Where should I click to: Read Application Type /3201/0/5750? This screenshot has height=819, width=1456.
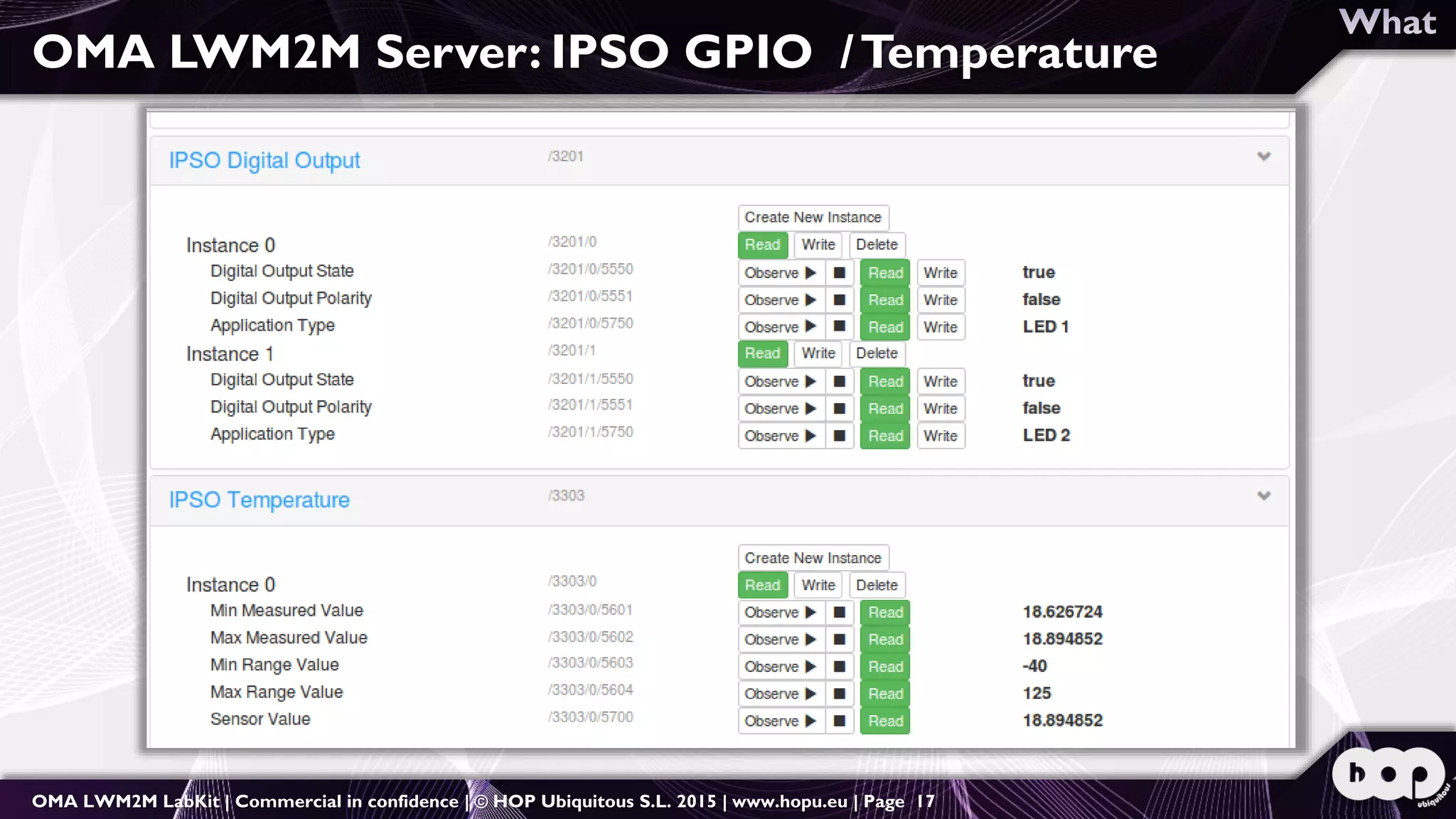(885, 327)
